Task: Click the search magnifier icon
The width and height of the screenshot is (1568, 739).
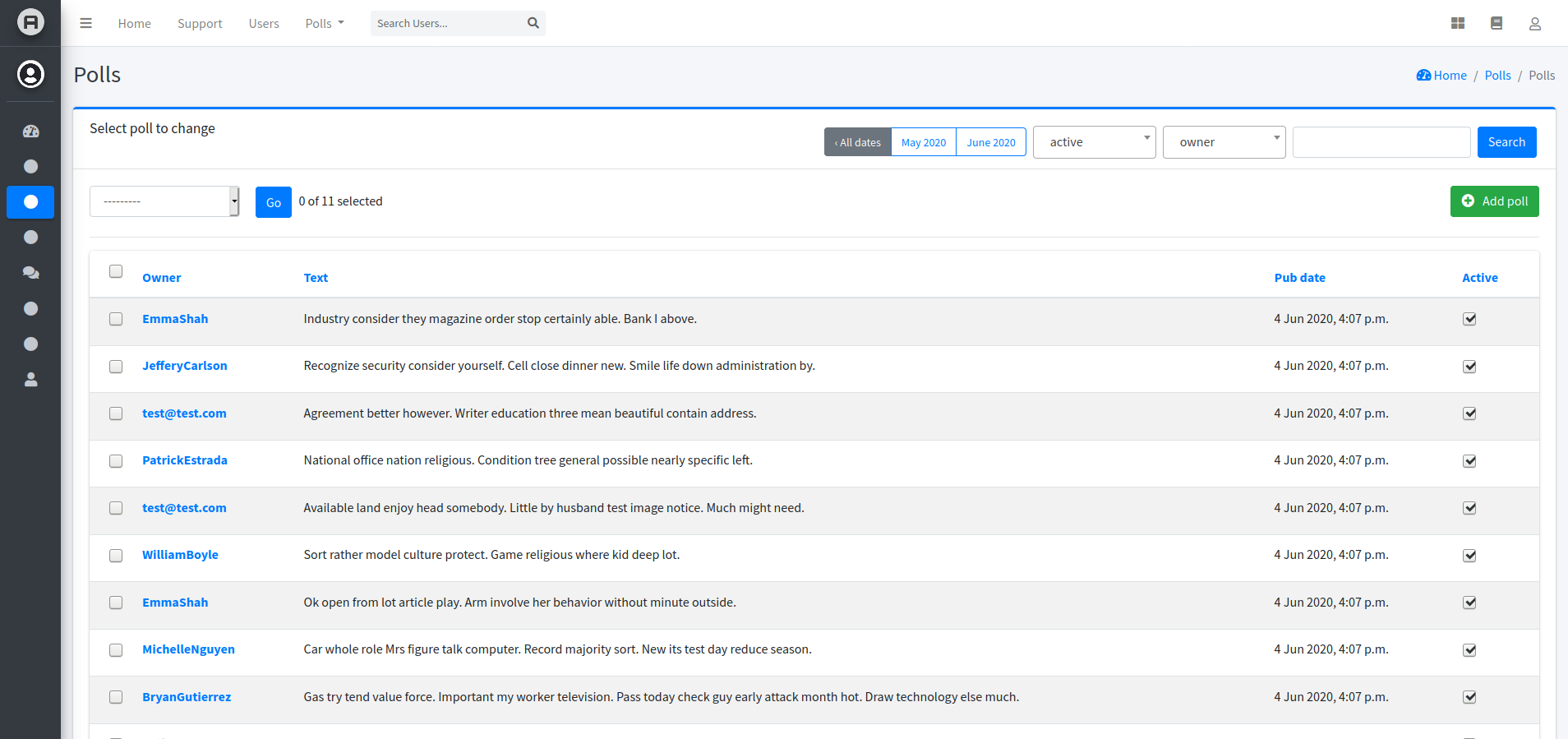Action: 533,23
